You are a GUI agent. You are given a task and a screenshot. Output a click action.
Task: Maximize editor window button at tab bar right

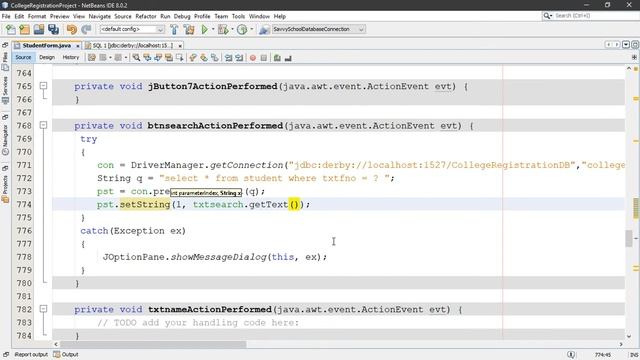coord(635,44)
